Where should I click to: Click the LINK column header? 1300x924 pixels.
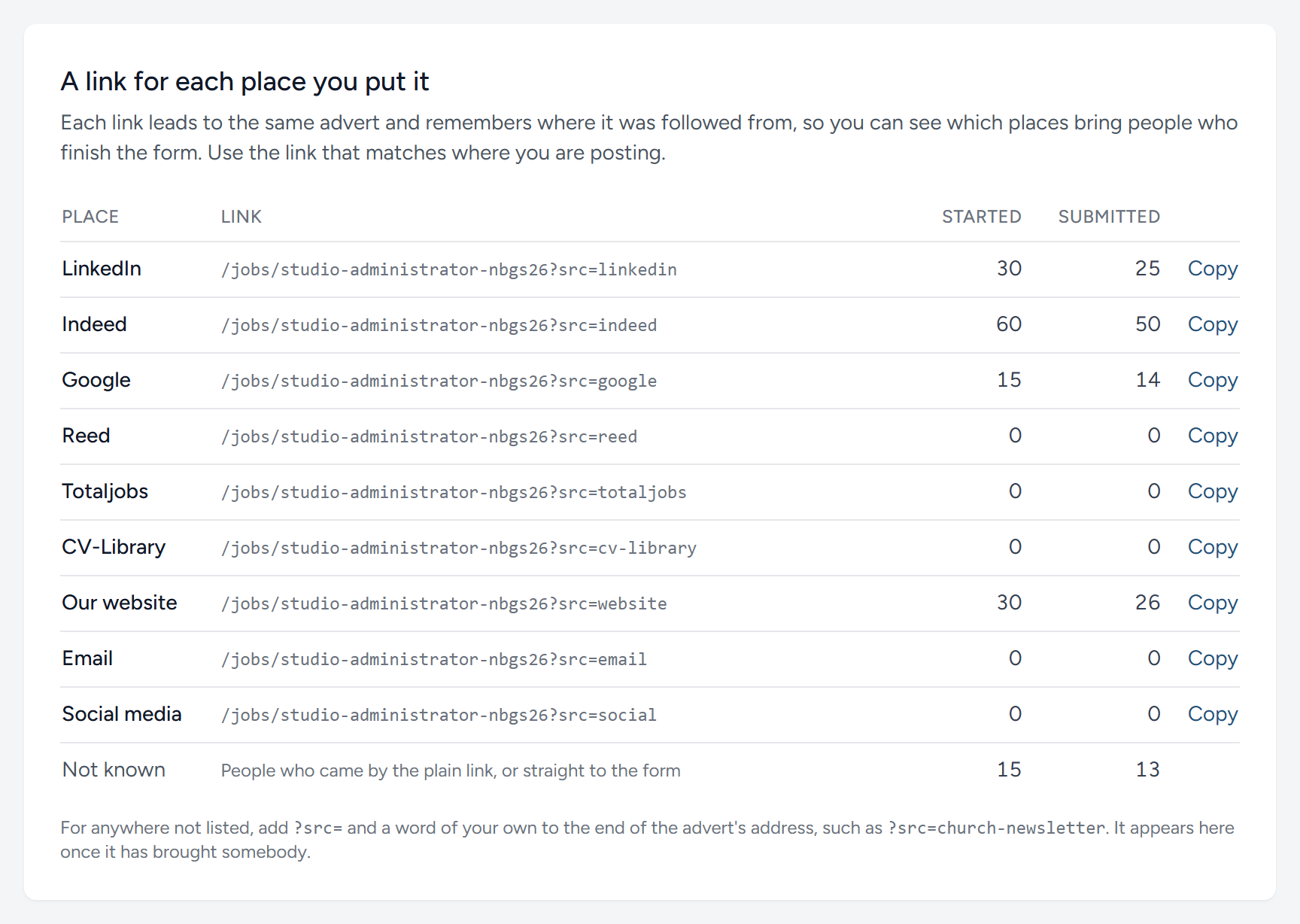[x=241, y=217]
